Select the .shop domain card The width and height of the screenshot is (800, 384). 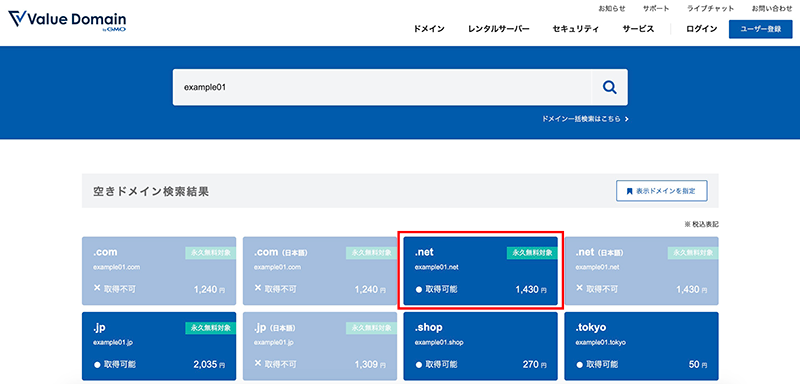(x=481, y=346)
